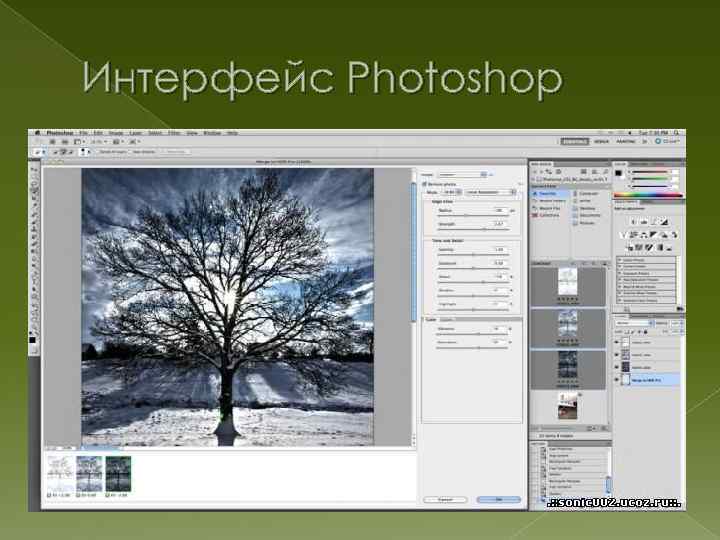Add a Threshold adjustment layer icon
720x540 pixels.
649,248
